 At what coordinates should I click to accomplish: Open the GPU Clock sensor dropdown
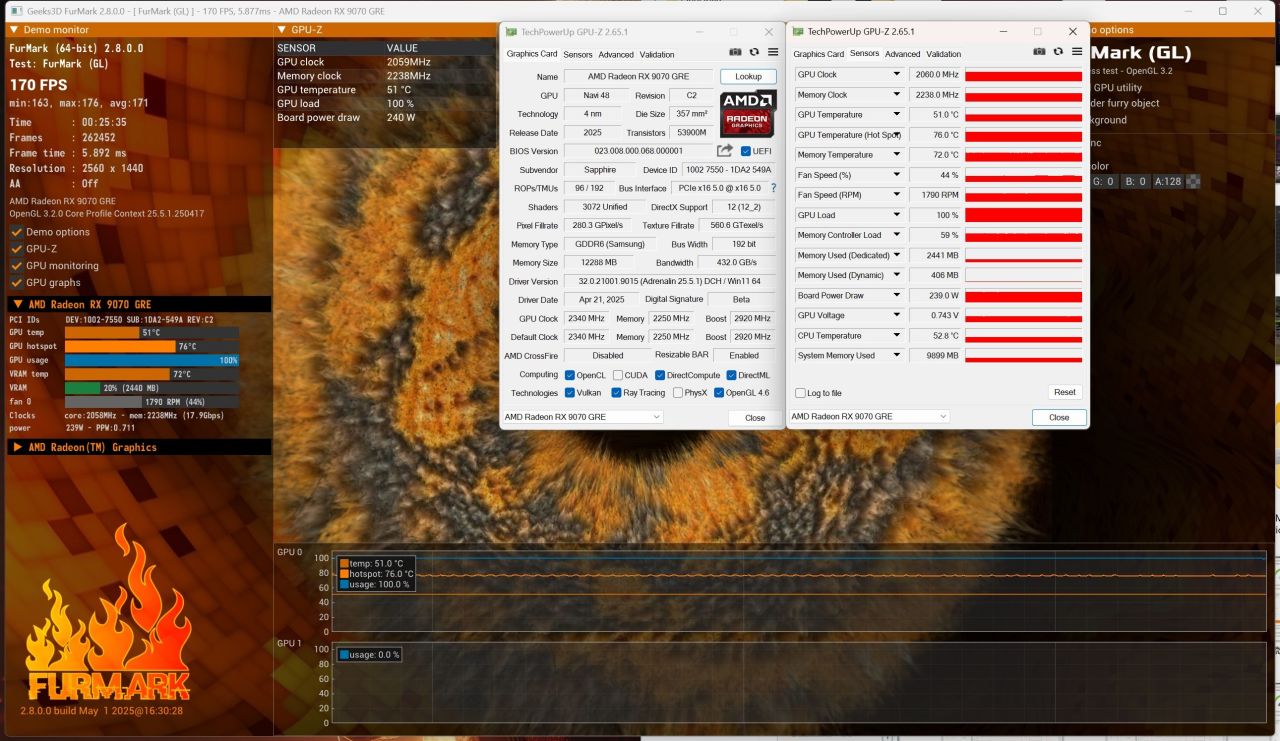[897, 74]
